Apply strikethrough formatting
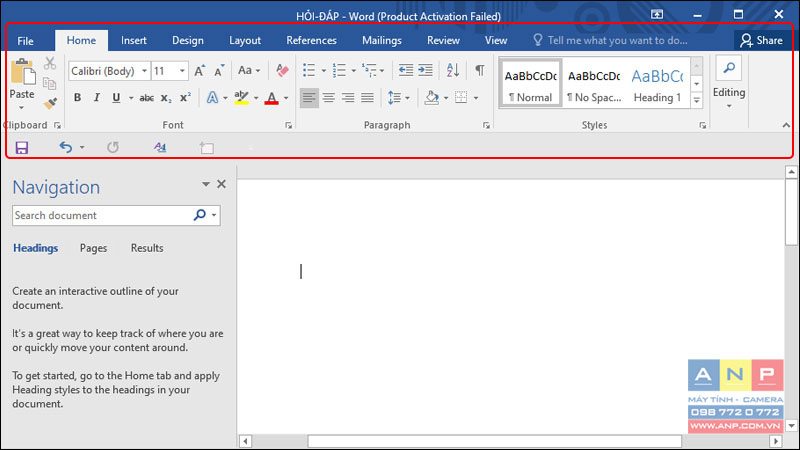 coord(146,98)
